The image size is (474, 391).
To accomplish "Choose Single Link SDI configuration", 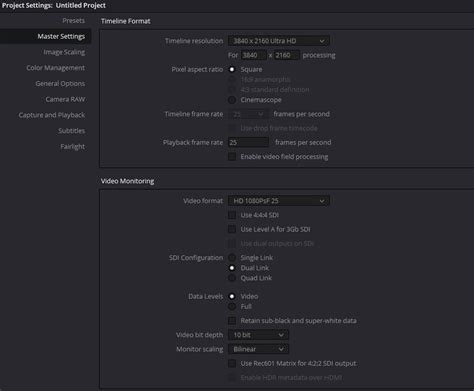I will pos(232,258).
